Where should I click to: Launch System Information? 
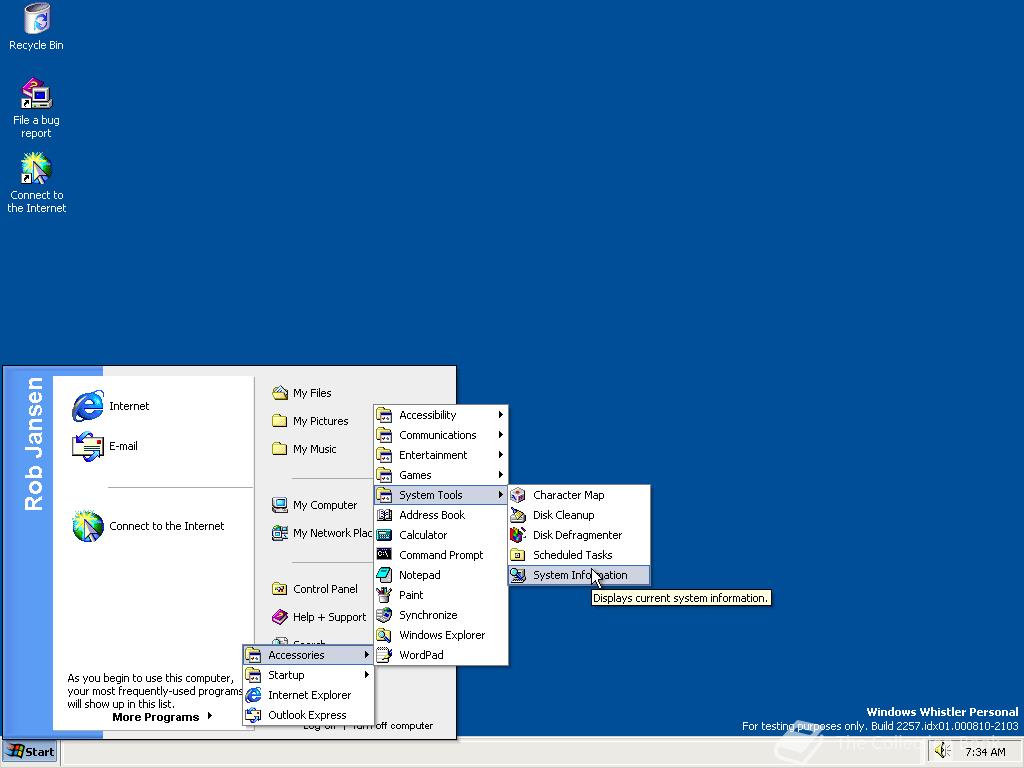click(x=579, y=575)
